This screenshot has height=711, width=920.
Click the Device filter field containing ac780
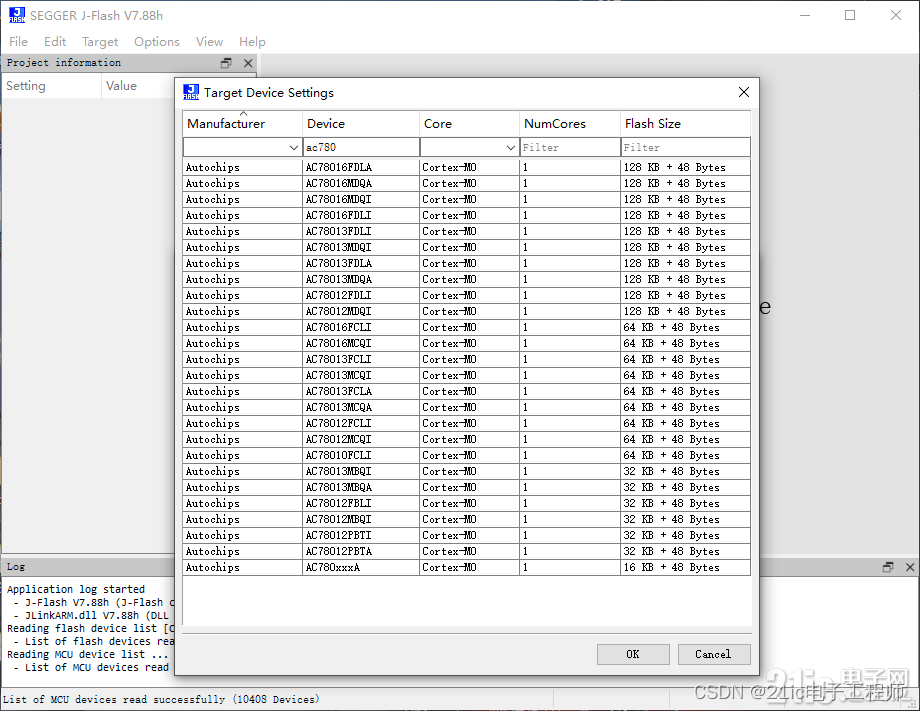[x=361, y=147]
